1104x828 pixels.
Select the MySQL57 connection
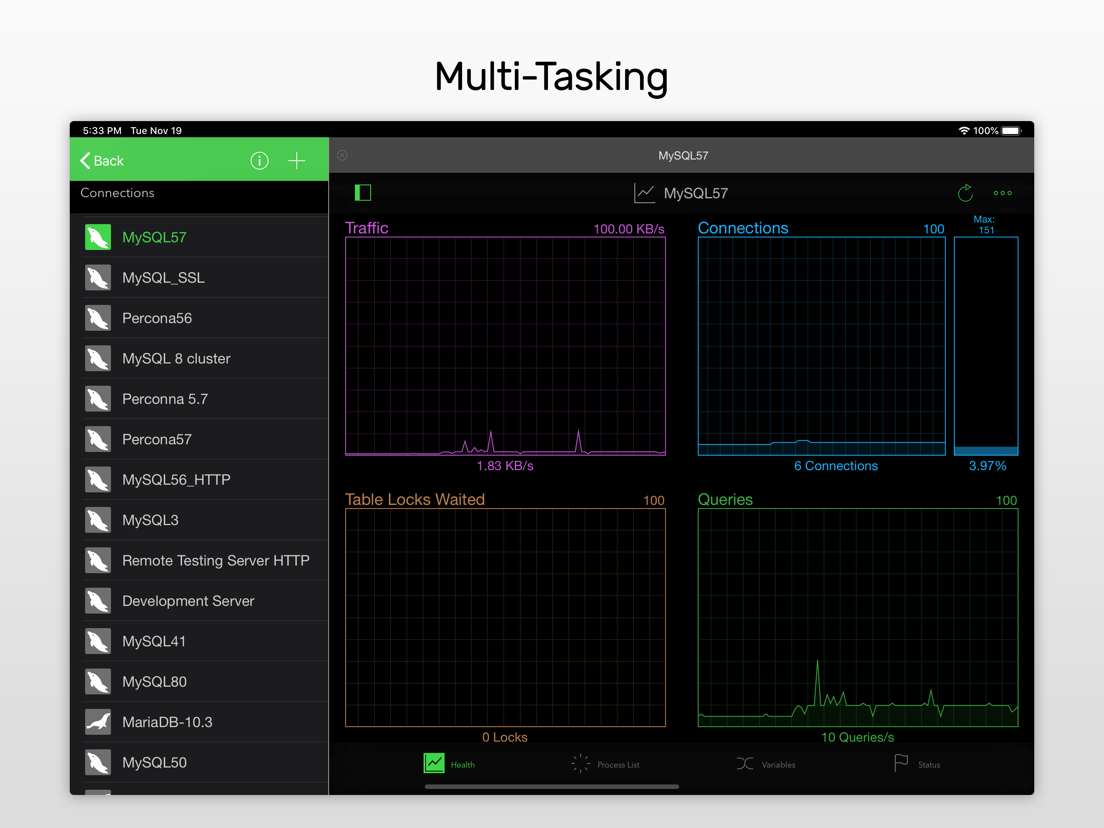pyautogui.click(x=200, y=237)
